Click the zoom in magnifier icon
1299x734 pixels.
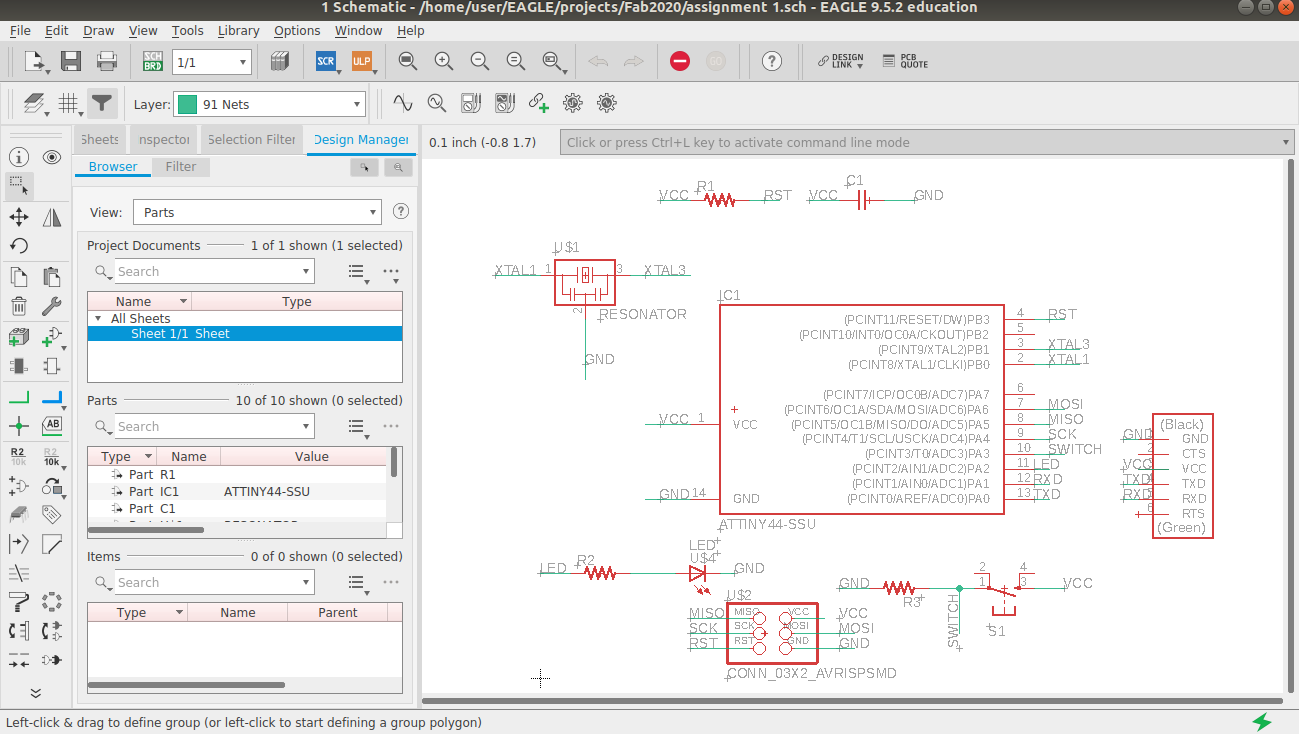pyautogui.click(x=443, y=61)
